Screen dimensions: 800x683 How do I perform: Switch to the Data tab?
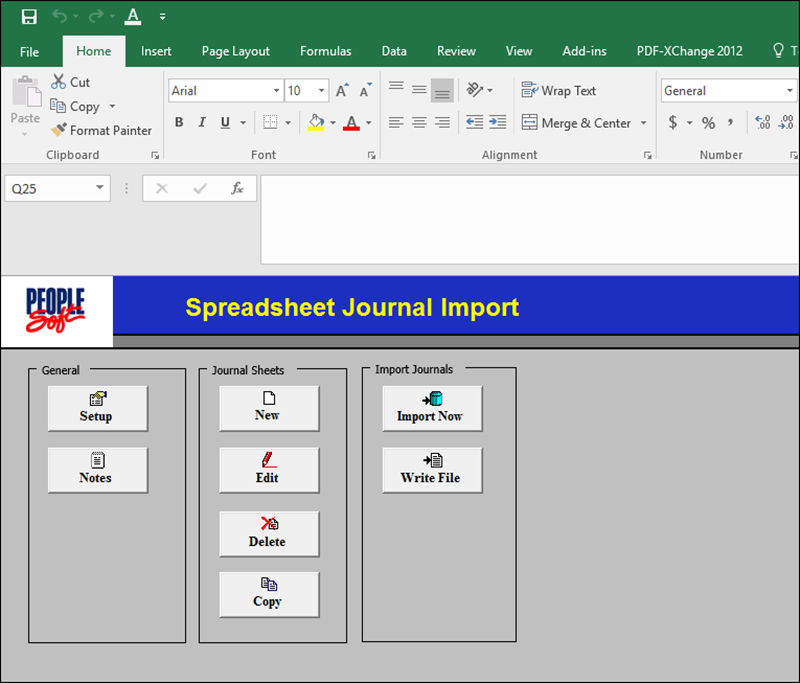click(x=394, y=51)
